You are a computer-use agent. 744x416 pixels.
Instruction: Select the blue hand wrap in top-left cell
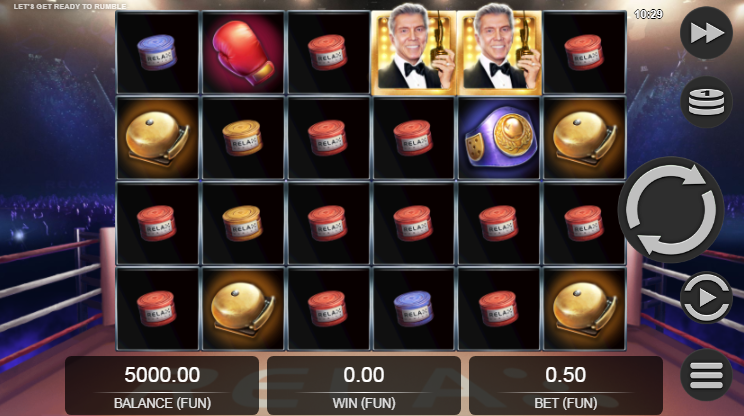158,53
